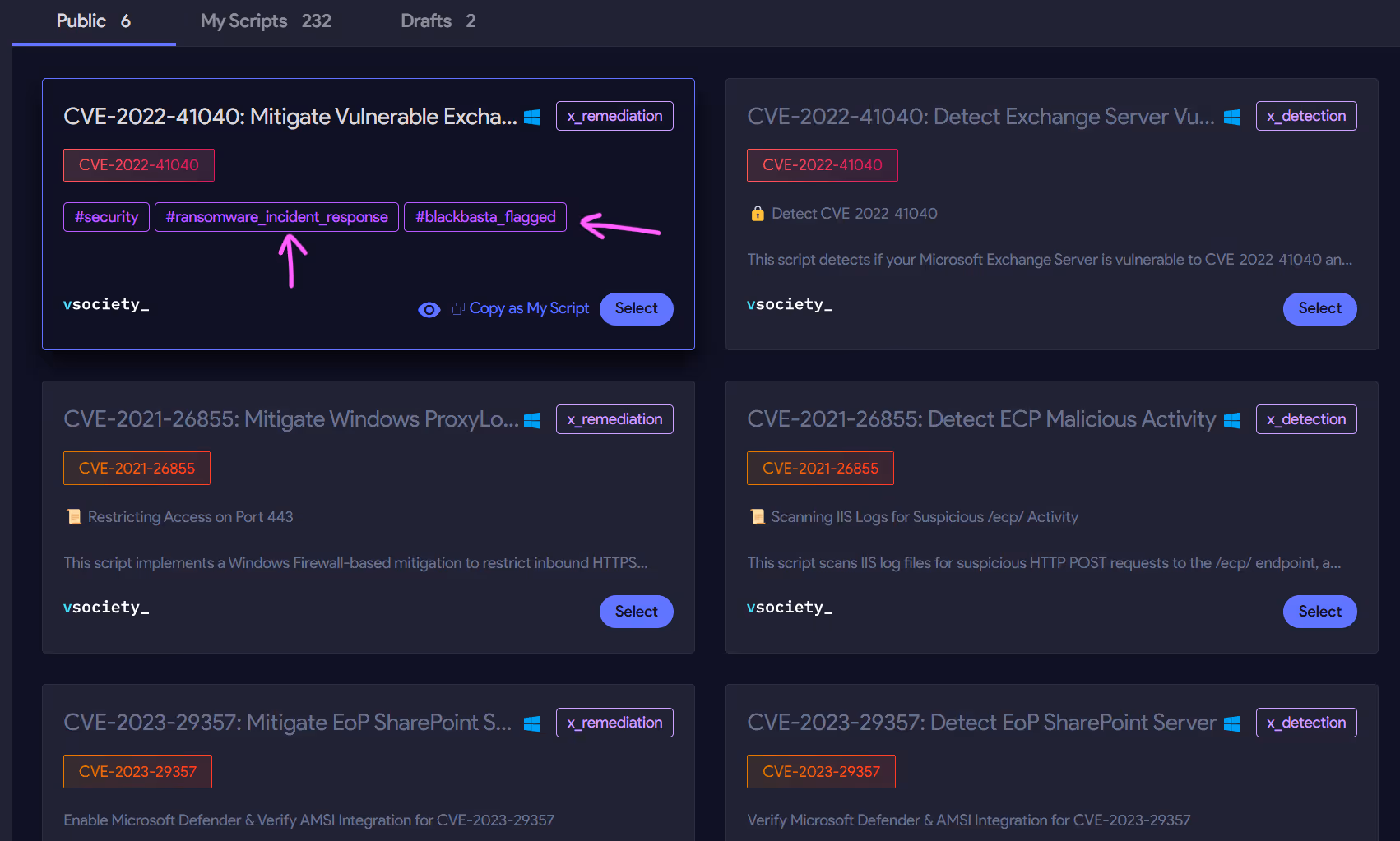Open title CVE-2023-29357: Detect EoP SharePoint Server
Screen dimensions: 1400x841
[981, 723]
